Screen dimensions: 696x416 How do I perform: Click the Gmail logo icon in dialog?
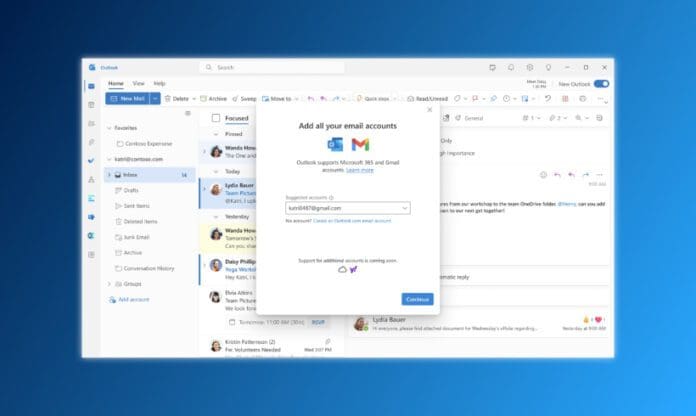coord(360,145)
